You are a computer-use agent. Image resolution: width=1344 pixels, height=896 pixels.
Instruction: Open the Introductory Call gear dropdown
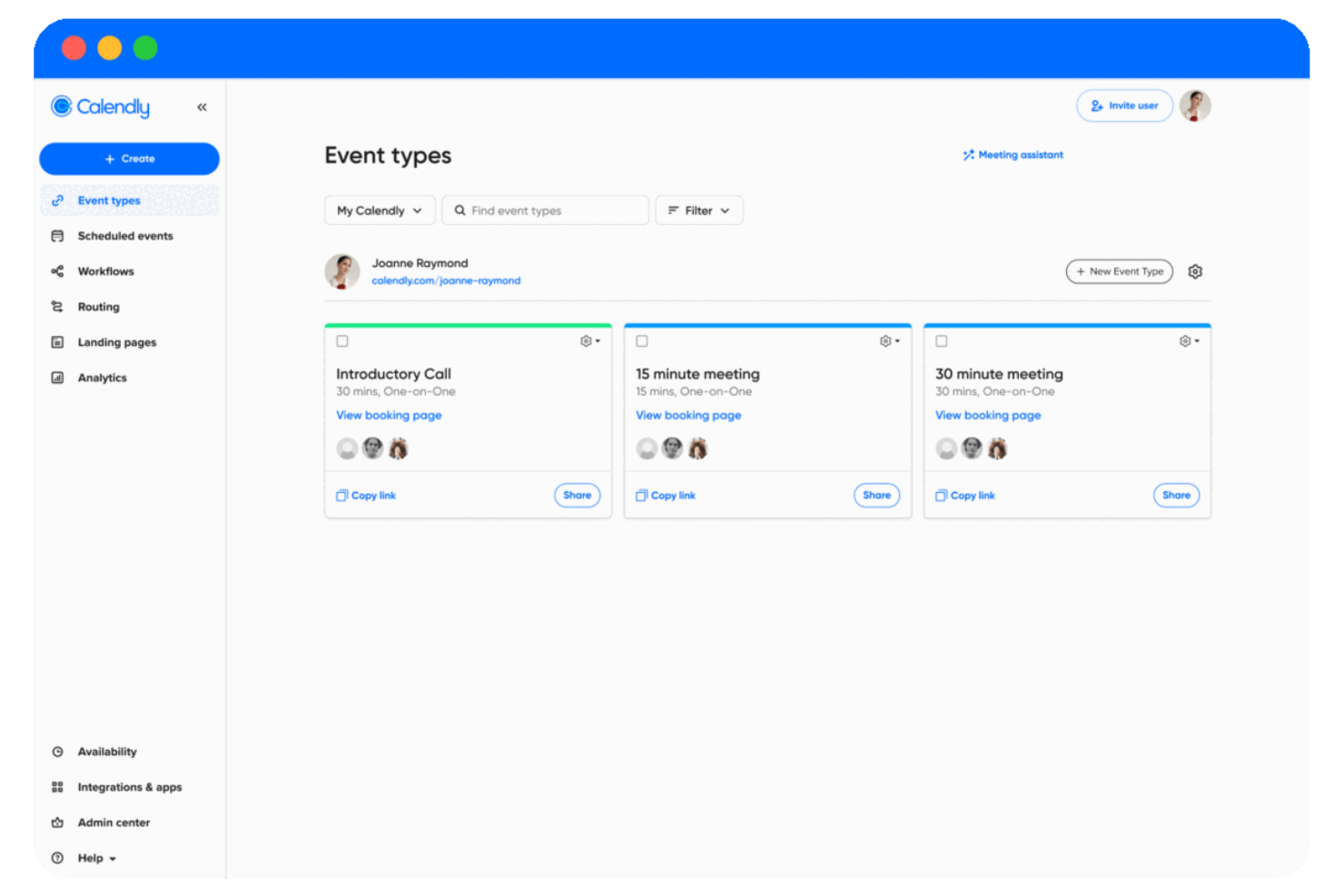tap(590, 341)
